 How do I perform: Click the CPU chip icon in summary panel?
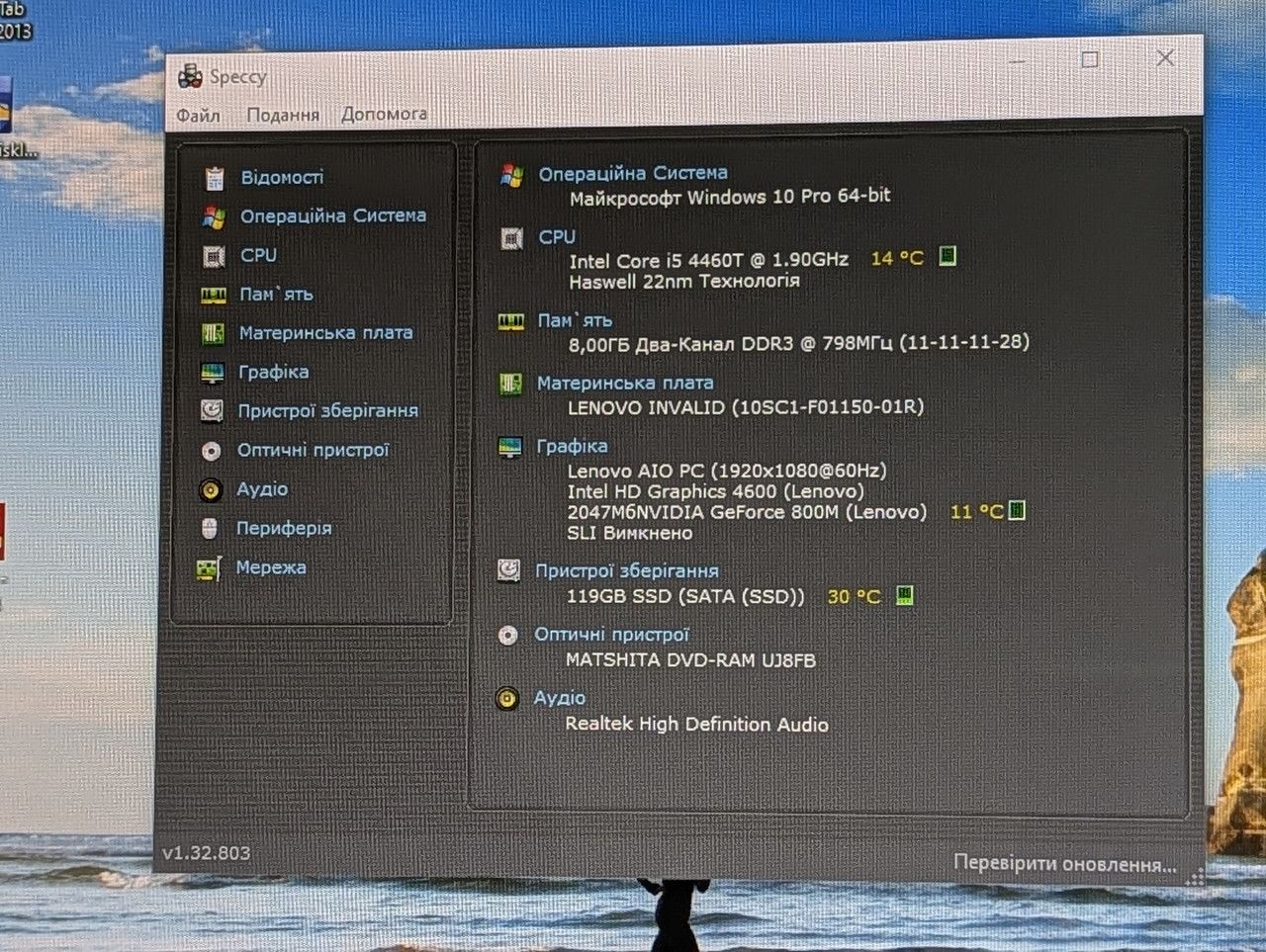[x=511, y=238]
